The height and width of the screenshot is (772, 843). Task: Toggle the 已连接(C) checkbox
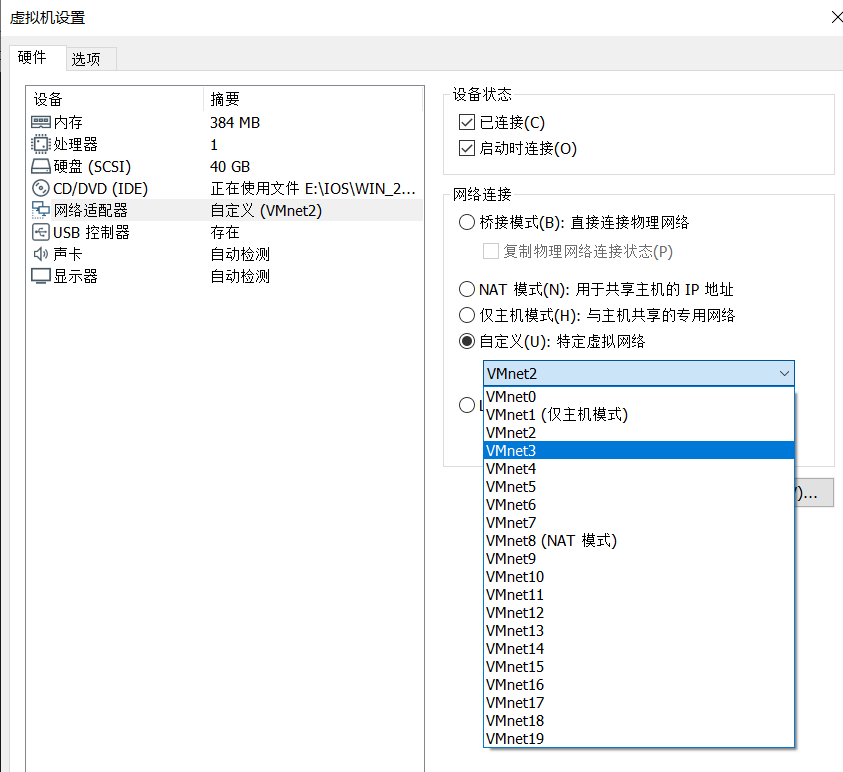tap(467, 123)
